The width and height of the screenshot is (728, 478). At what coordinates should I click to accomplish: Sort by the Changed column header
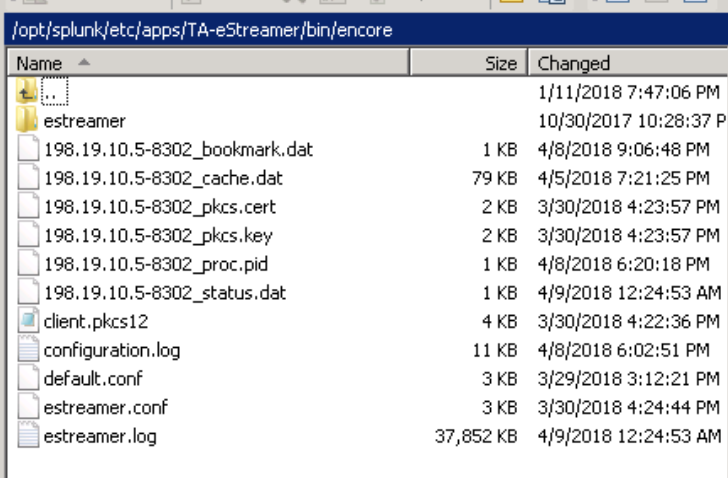[x=574, y=63]
